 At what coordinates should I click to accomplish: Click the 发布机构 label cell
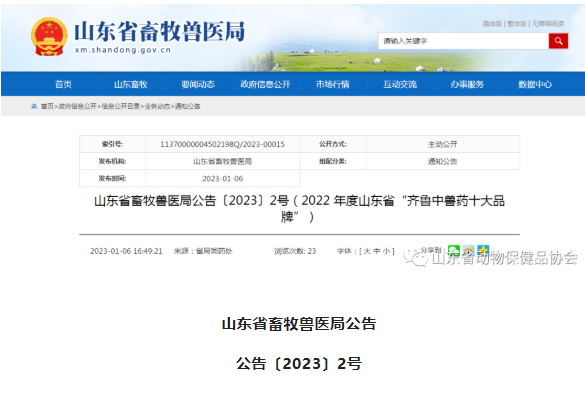click(x=112, y=161)
